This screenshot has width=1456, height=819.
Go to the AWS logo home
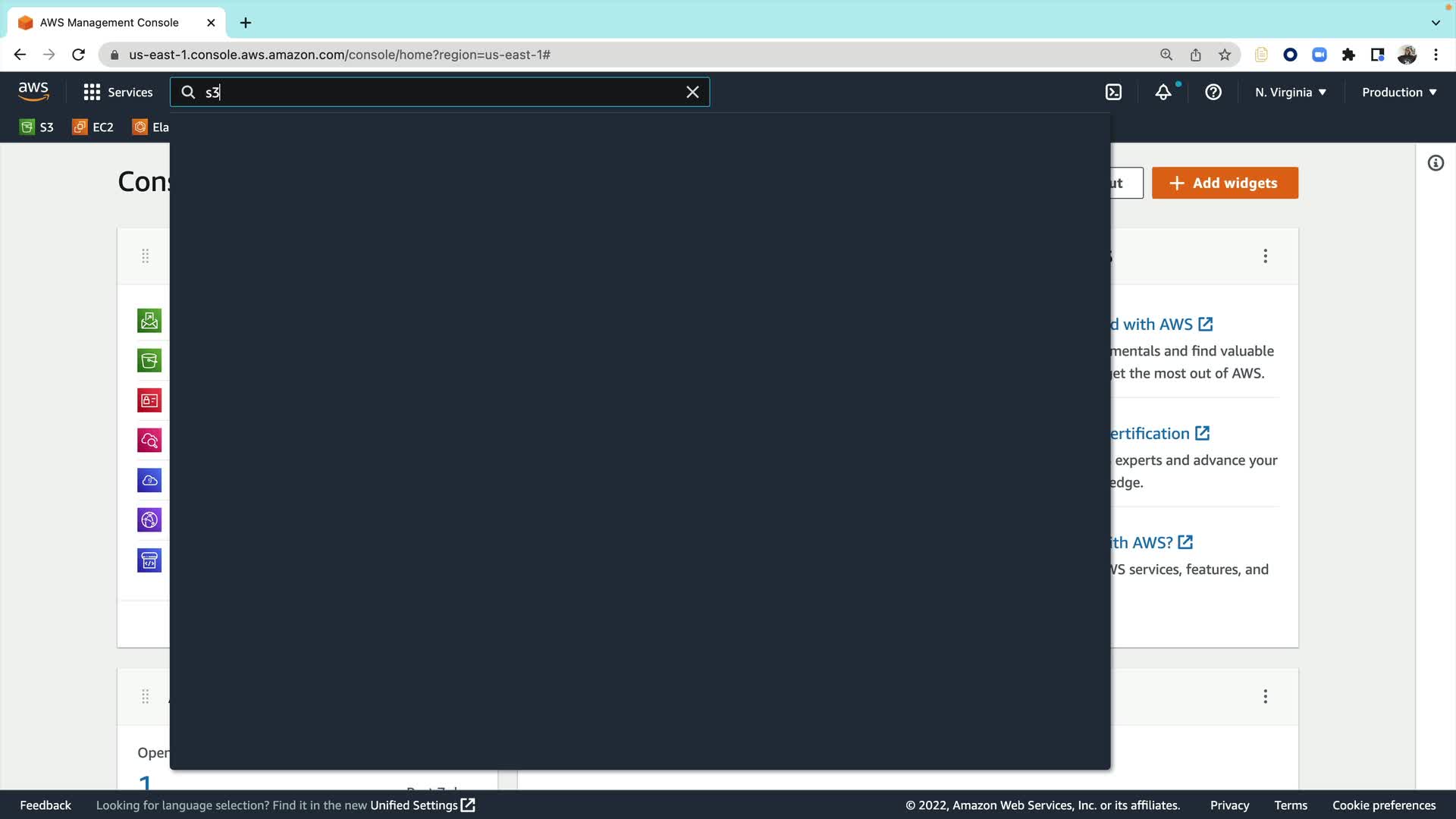33,91
